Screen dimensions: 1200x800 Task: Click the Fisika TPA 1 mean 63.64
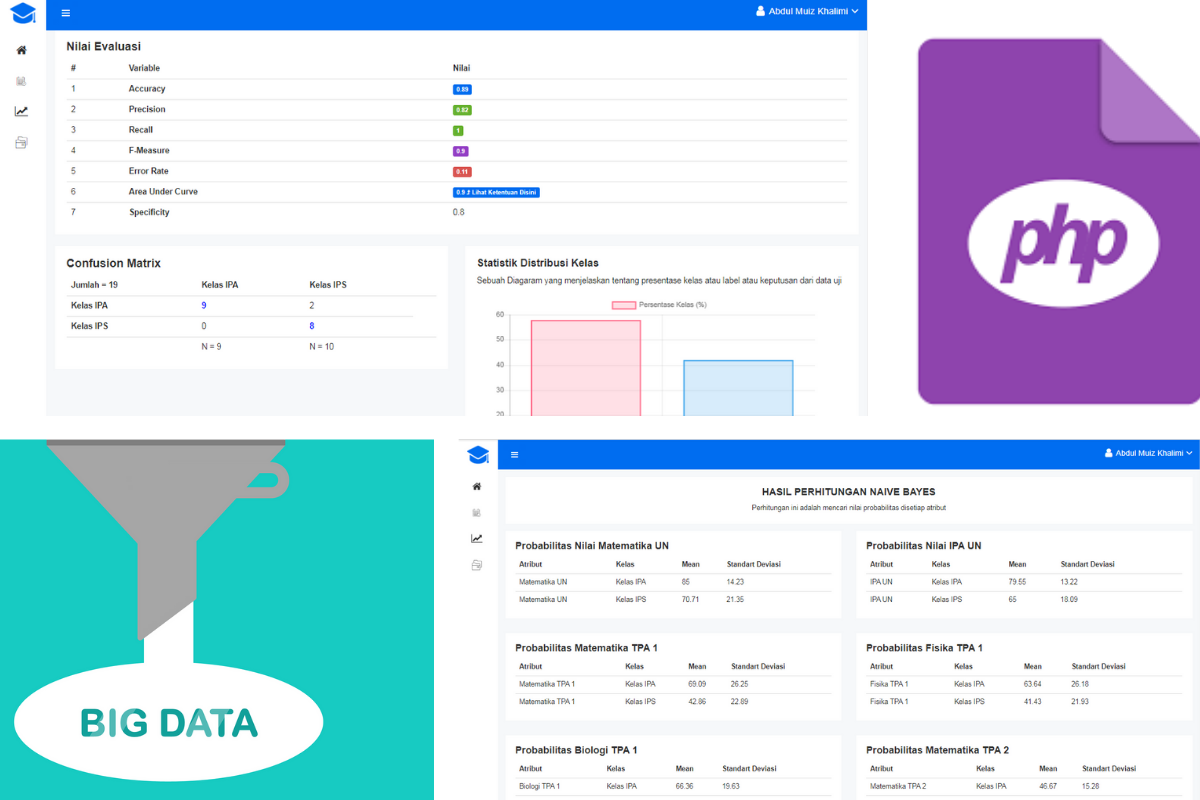[x=1034, y=684]
